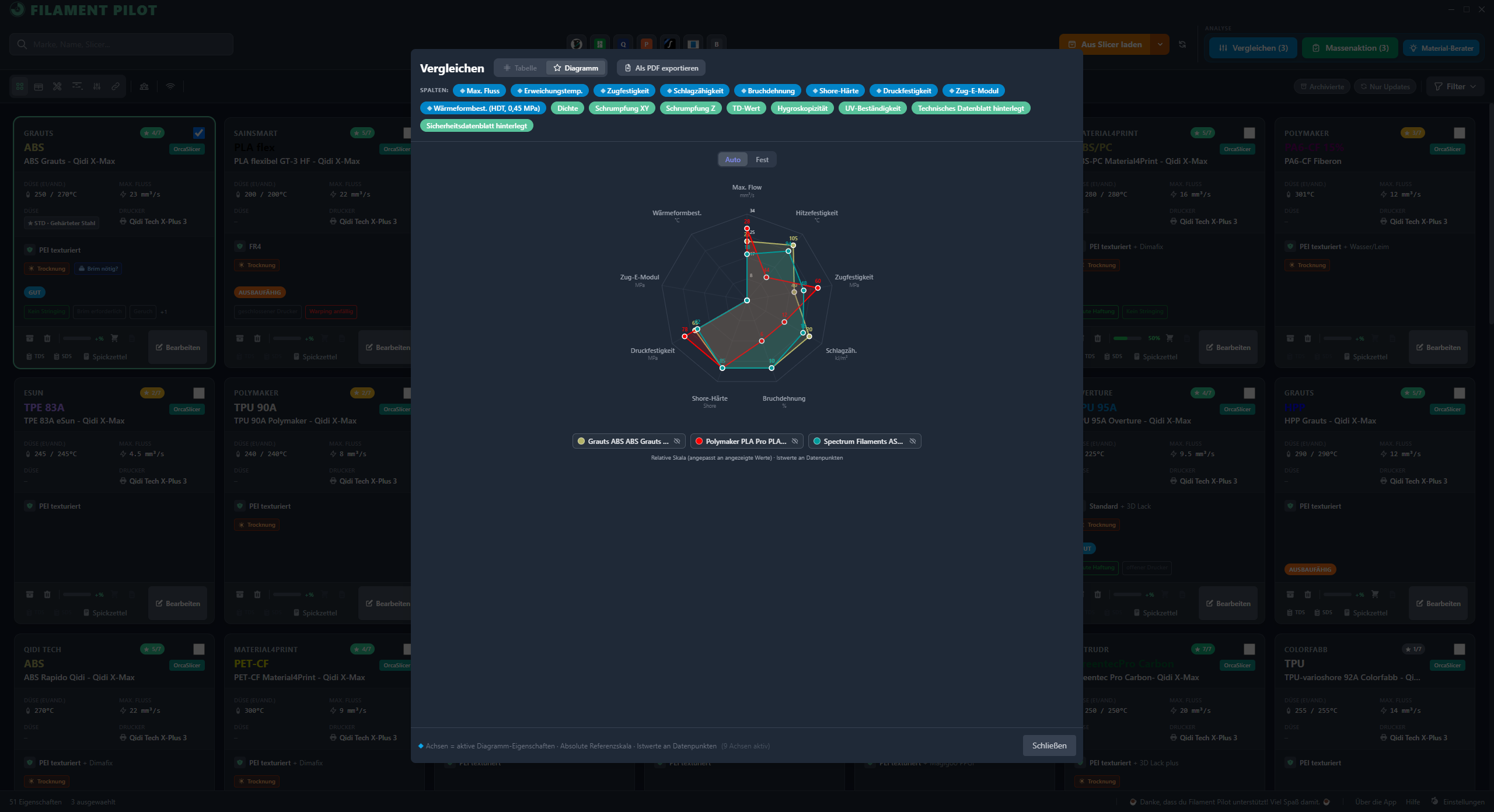Enable the UV-Beständigkeit column chip

(x=872, y=108)
